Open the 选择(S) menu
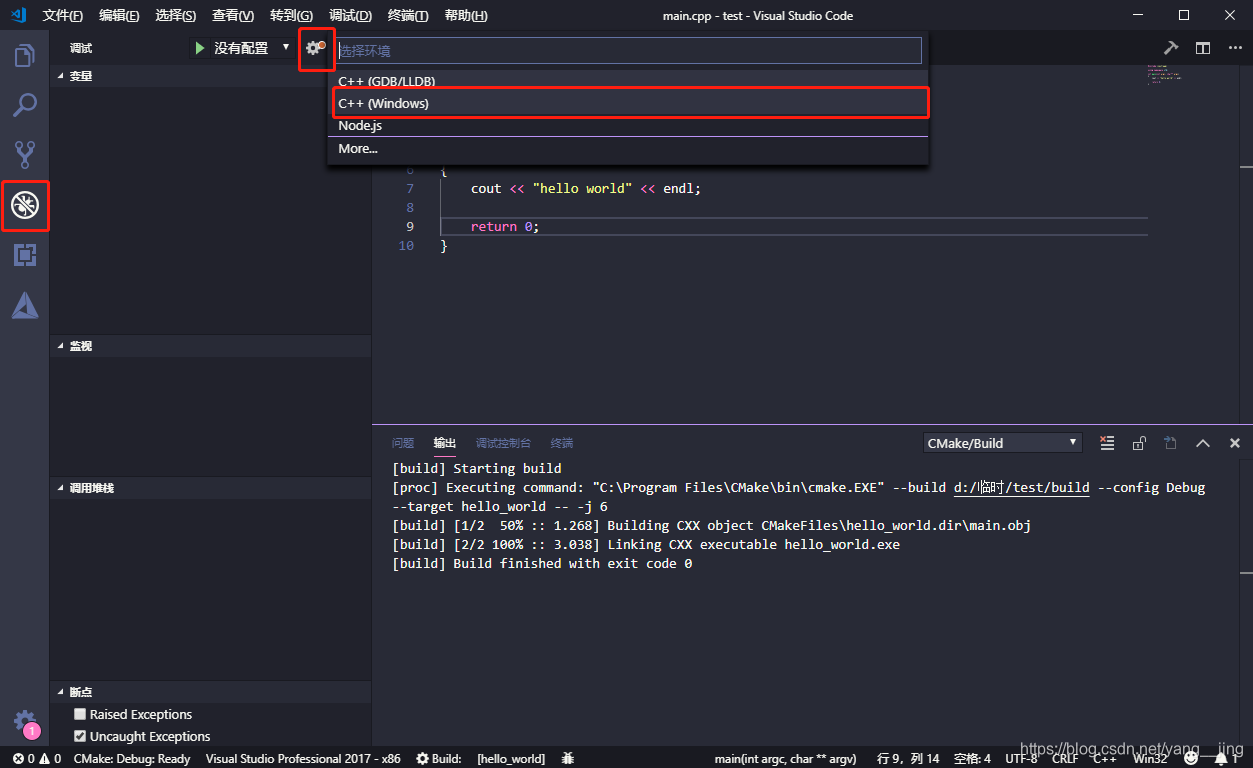The height and width of the screenshot is (768, 1253). (176, 16)
